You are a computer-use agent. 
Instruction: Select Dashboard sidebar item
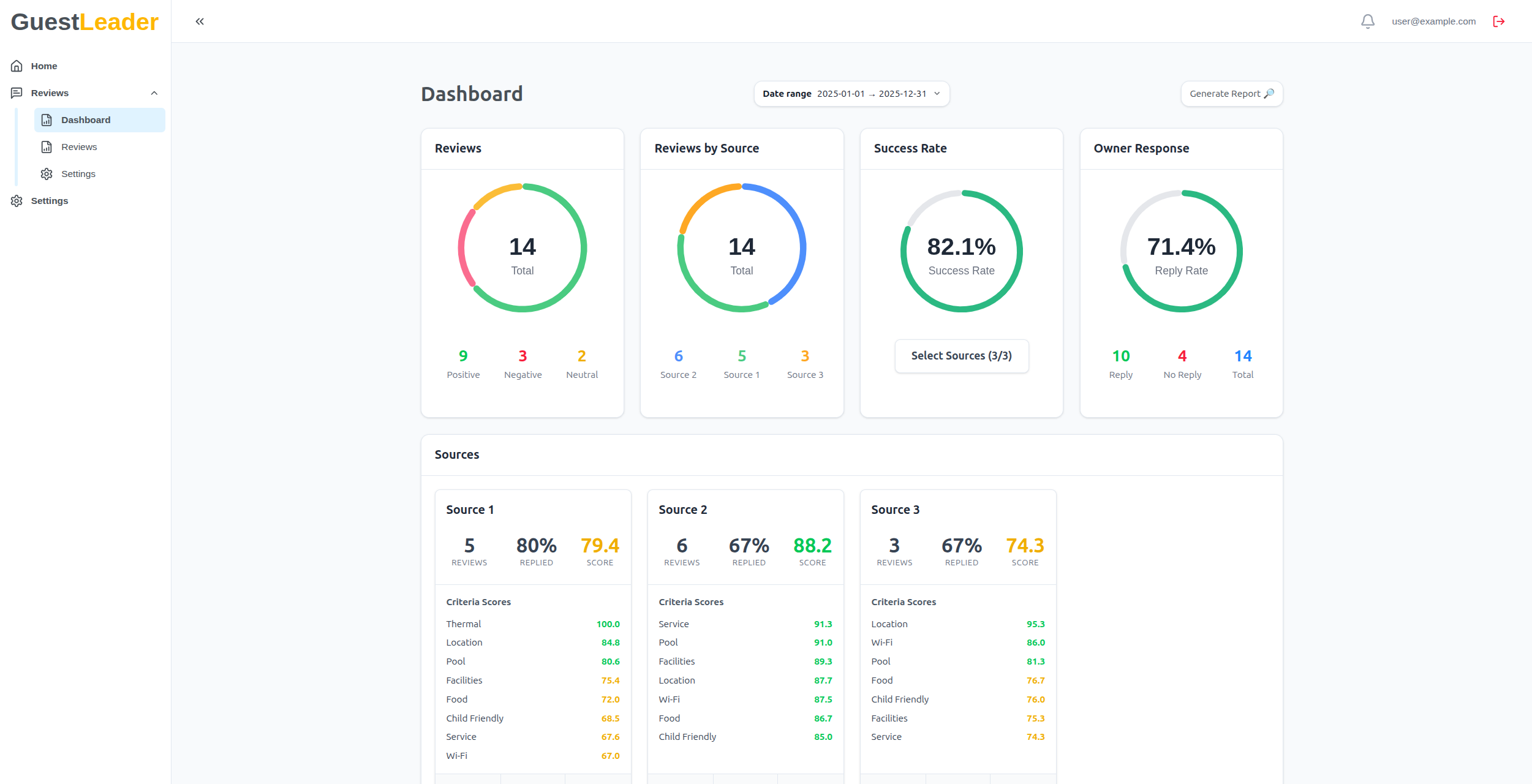pos(100,120)
